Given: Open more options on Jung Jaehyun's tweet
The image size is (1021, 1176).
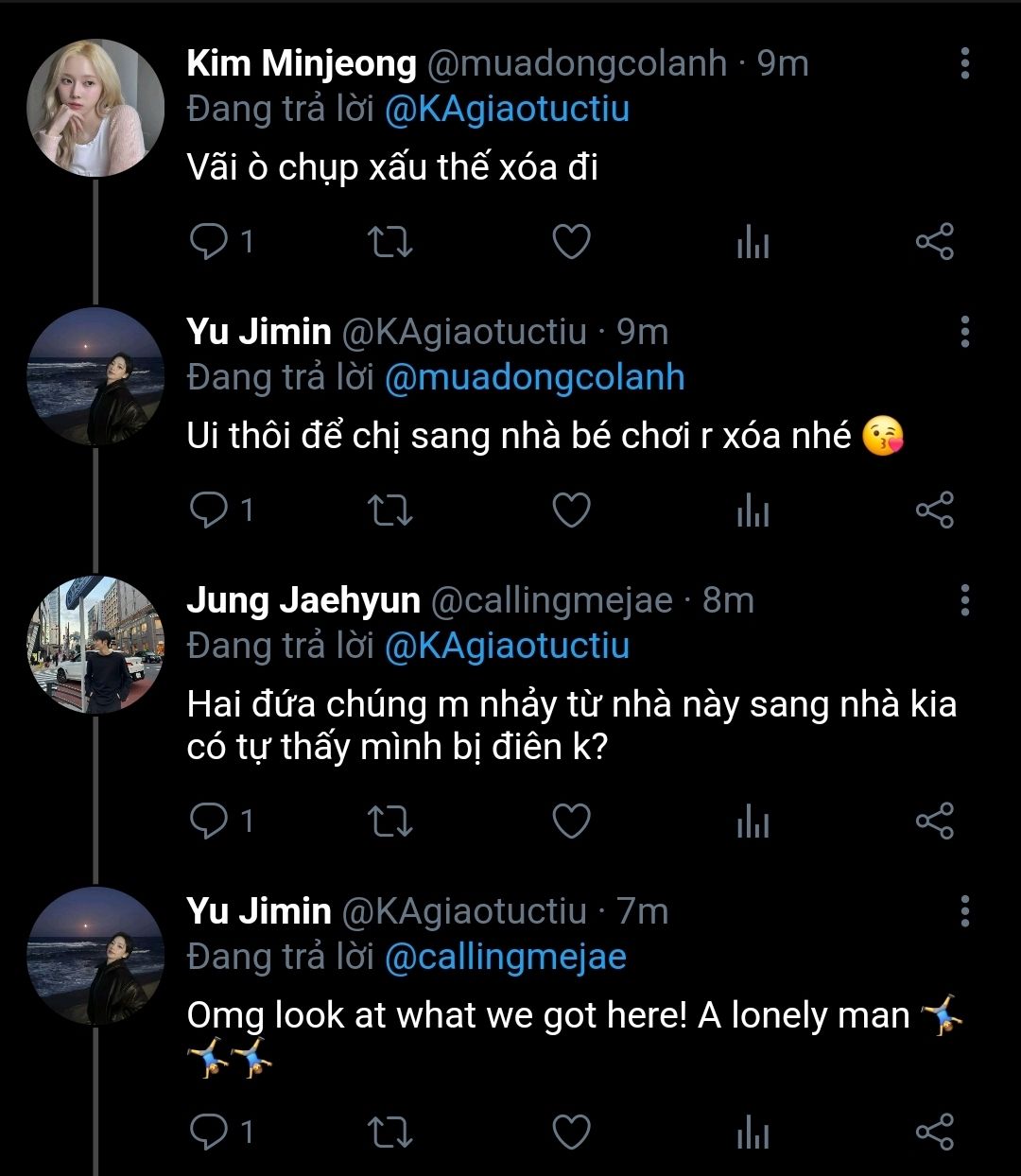Looking at the screenshot, I should [x=964, y=600].
